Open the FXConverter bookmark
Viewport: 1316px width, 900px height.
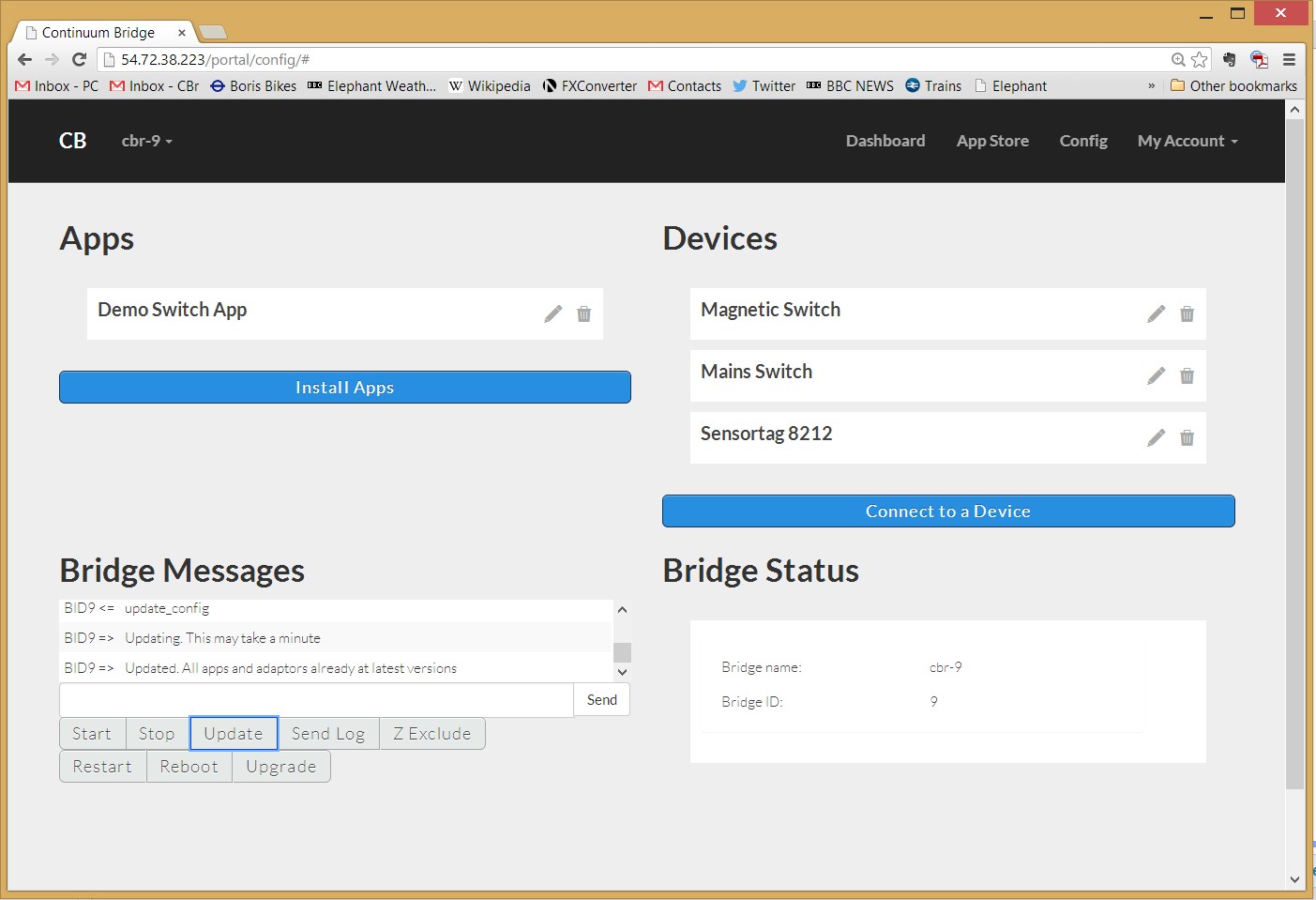tap(589, 85)
